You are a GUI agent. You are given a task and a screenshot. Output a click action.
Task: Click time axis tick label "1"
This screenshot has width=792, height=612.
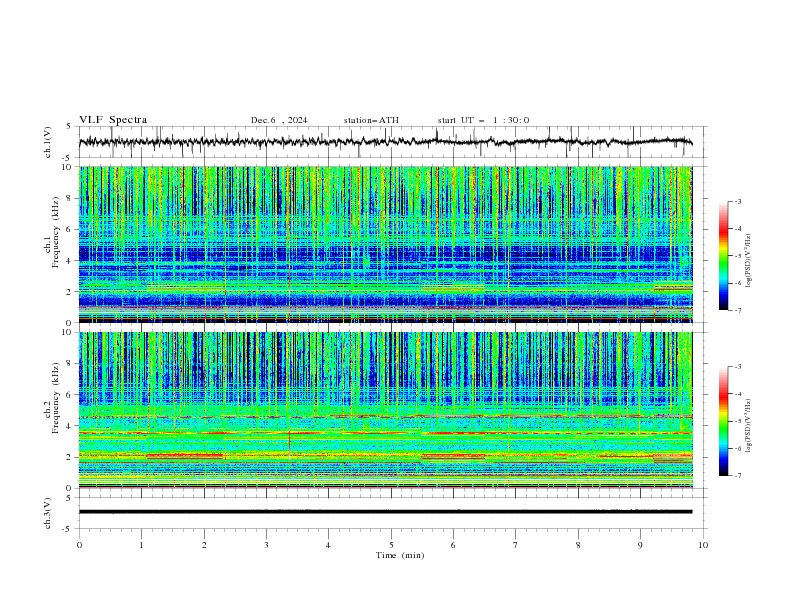point(141,545)
